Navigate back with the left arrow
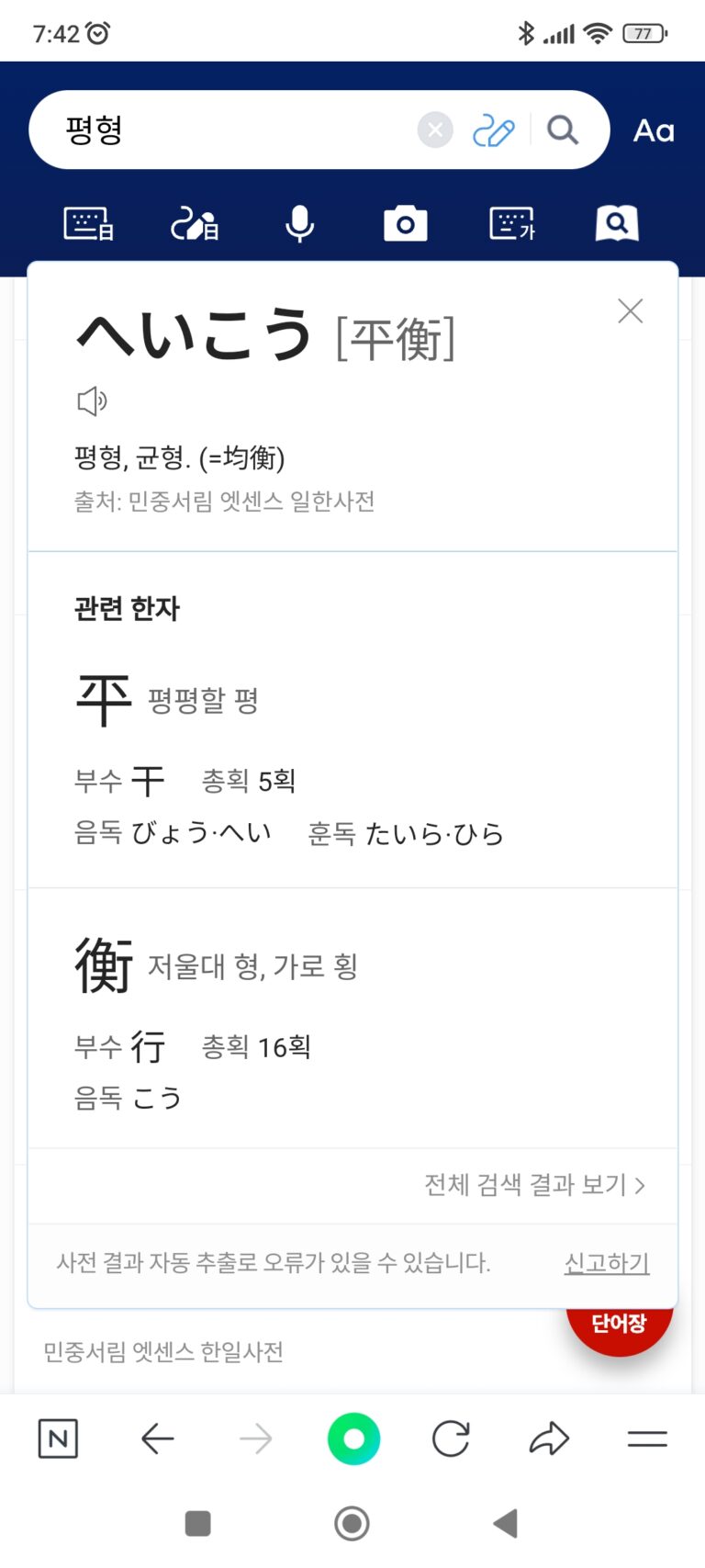The width and height of the screenshot is (705, 1568). tap(158, 1438)
